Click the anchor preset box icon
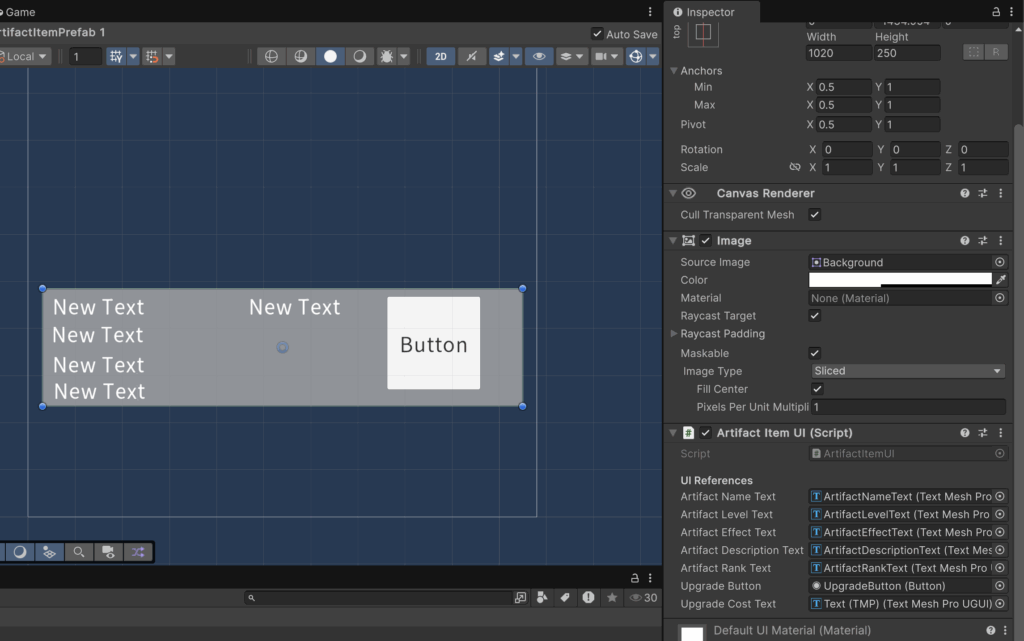1024x641 pixels. (x=703, y=33)
